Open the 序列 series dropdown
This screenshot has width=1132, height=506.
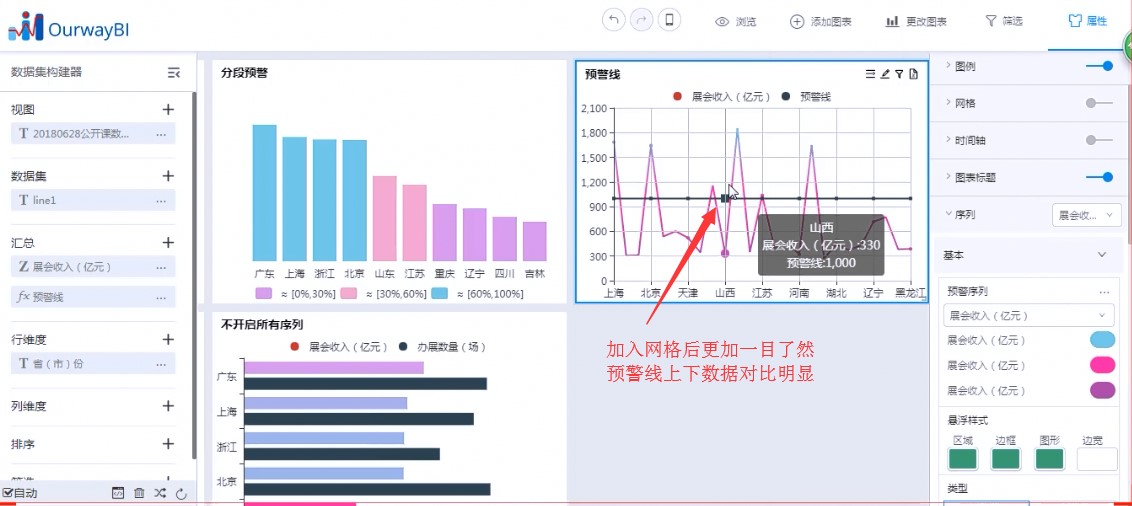(1087, 215)
